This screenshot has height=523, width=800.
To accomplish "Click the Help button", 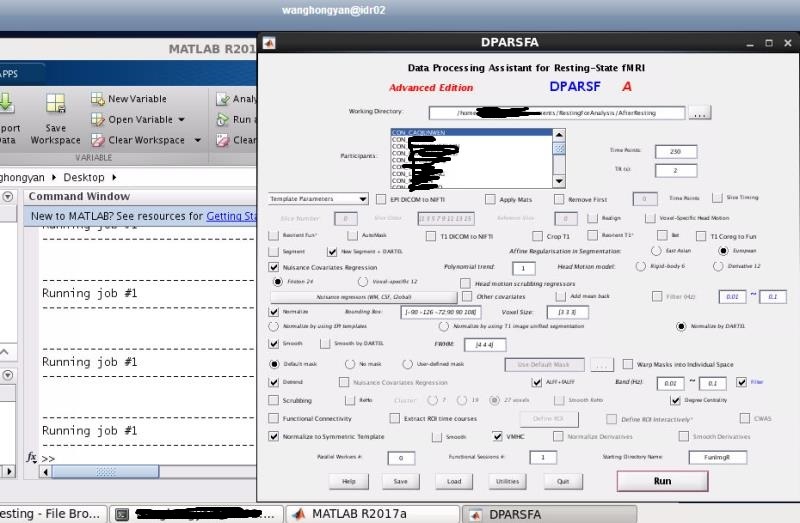I will point(348,481).
